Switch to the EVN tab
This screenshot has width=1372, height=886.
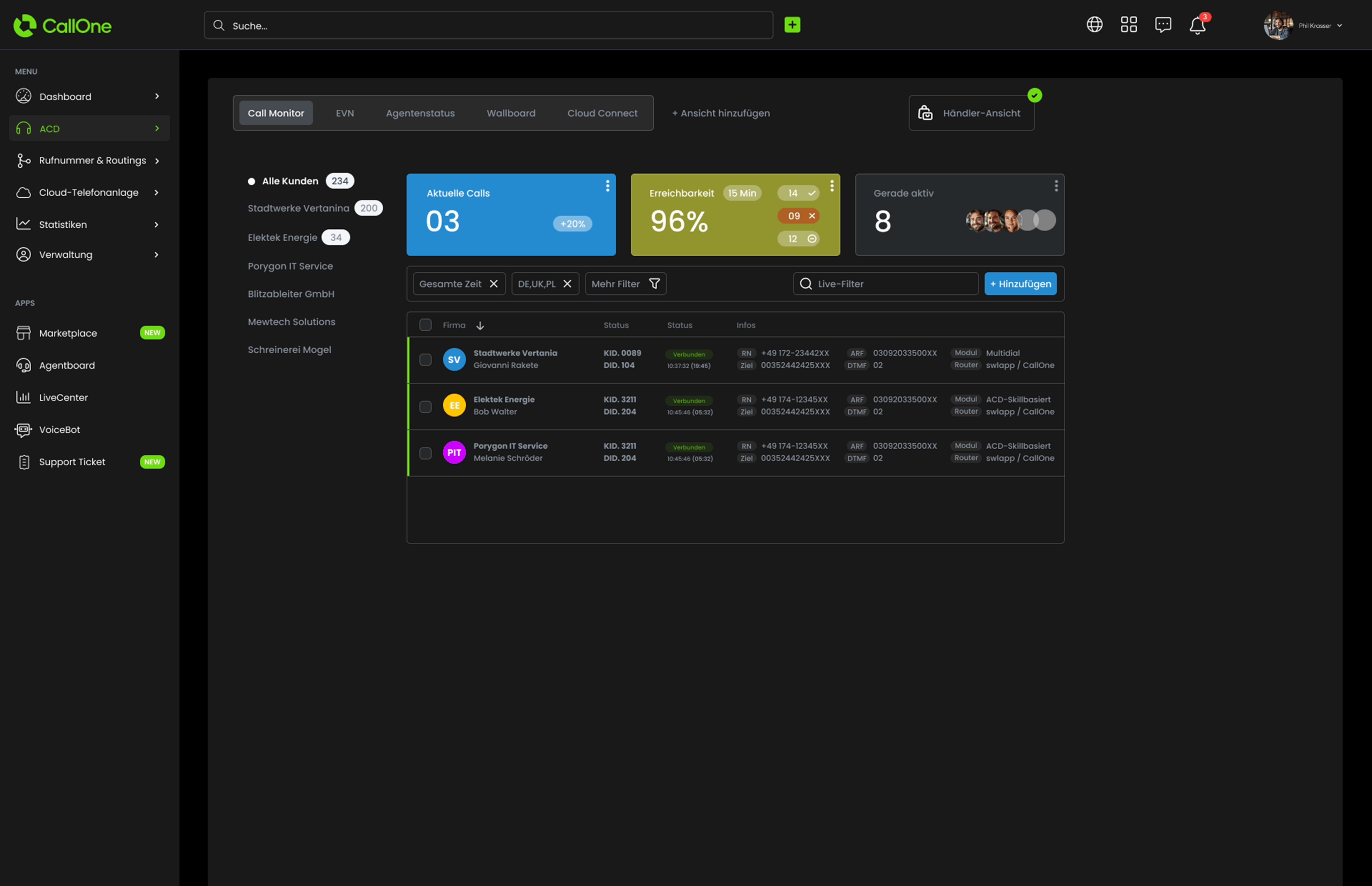[x=345, y=113]
